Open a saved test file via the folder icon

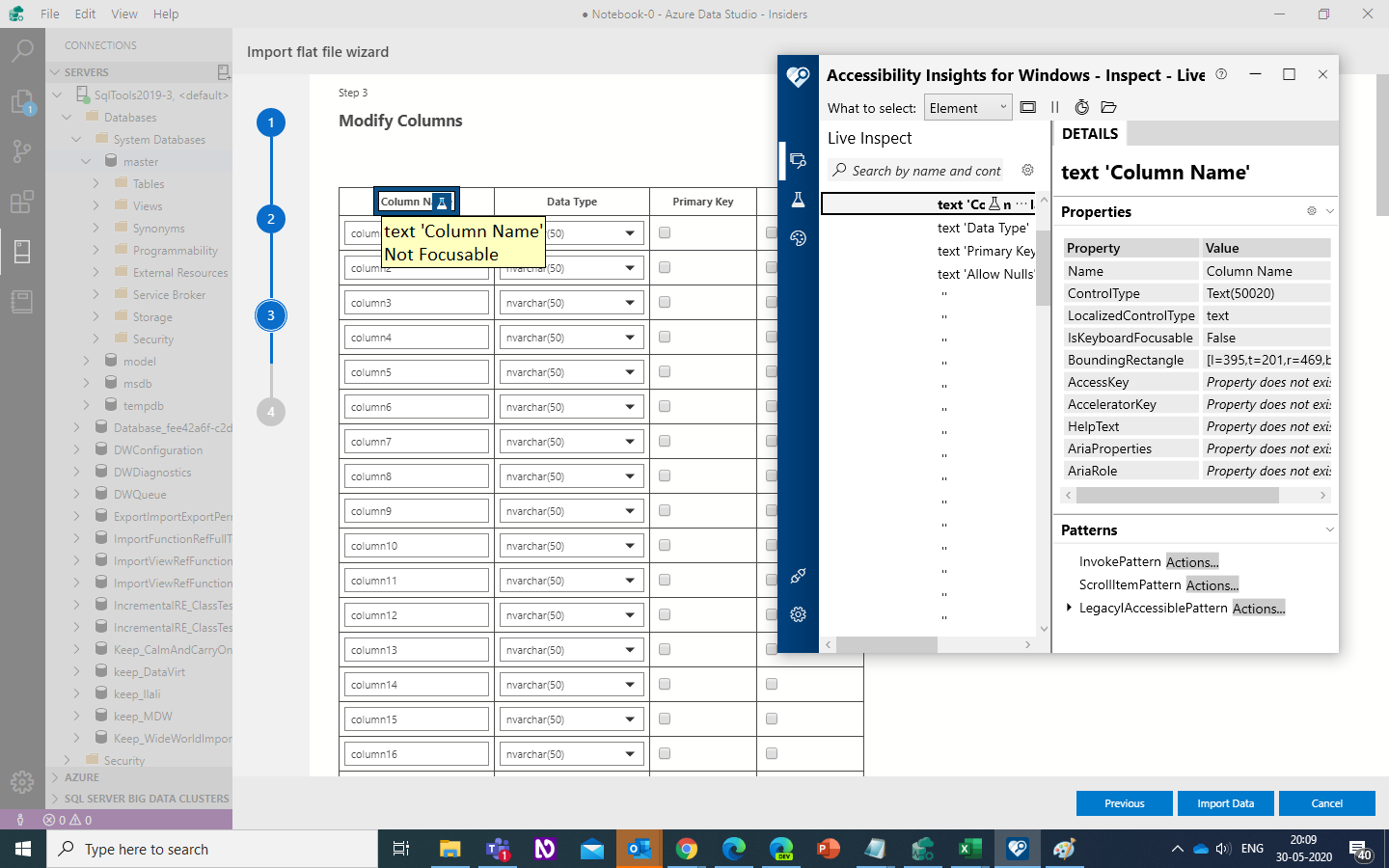1107,107
